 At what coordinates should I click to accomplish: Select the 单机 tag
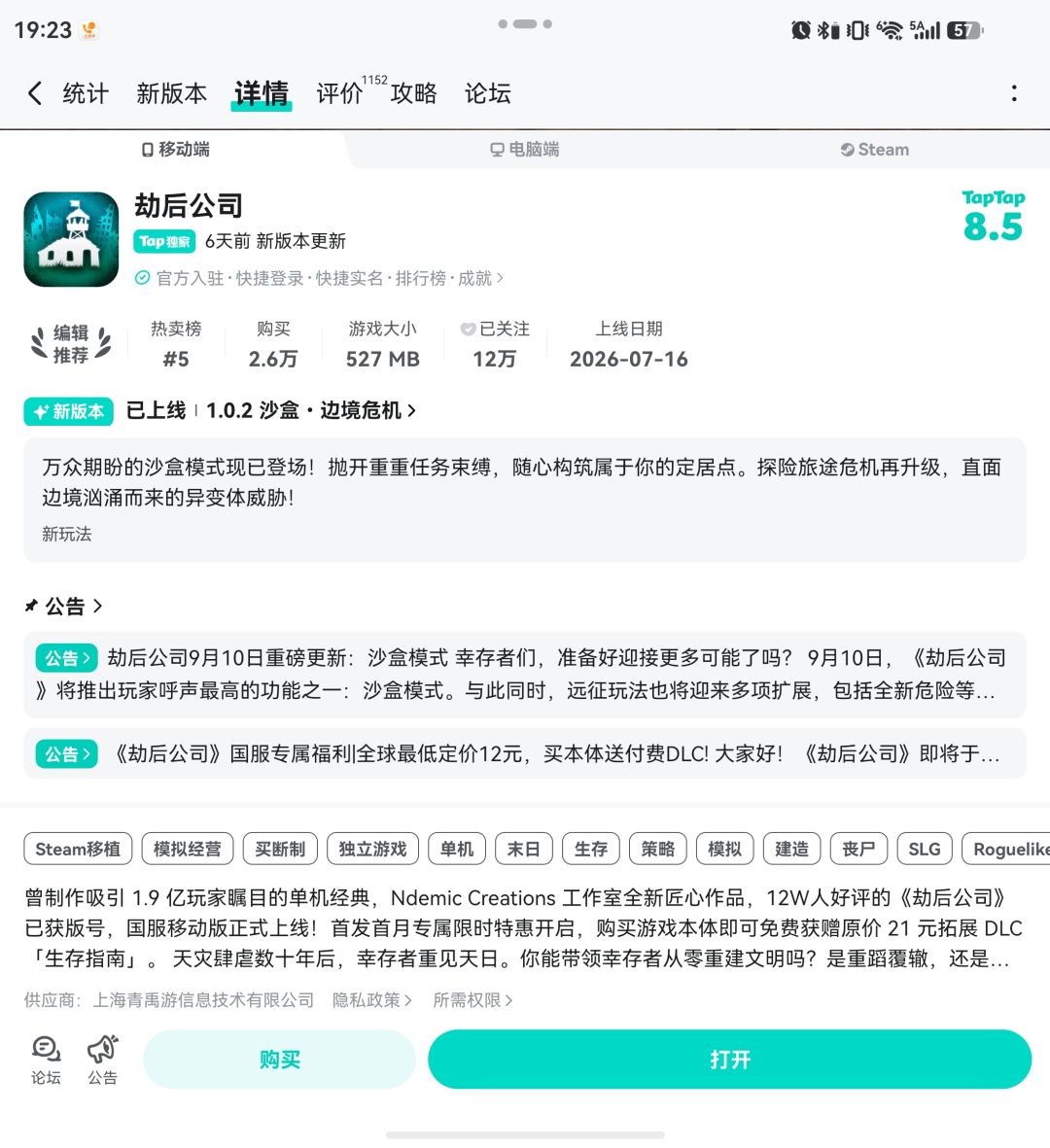click(x=457, y=850)
